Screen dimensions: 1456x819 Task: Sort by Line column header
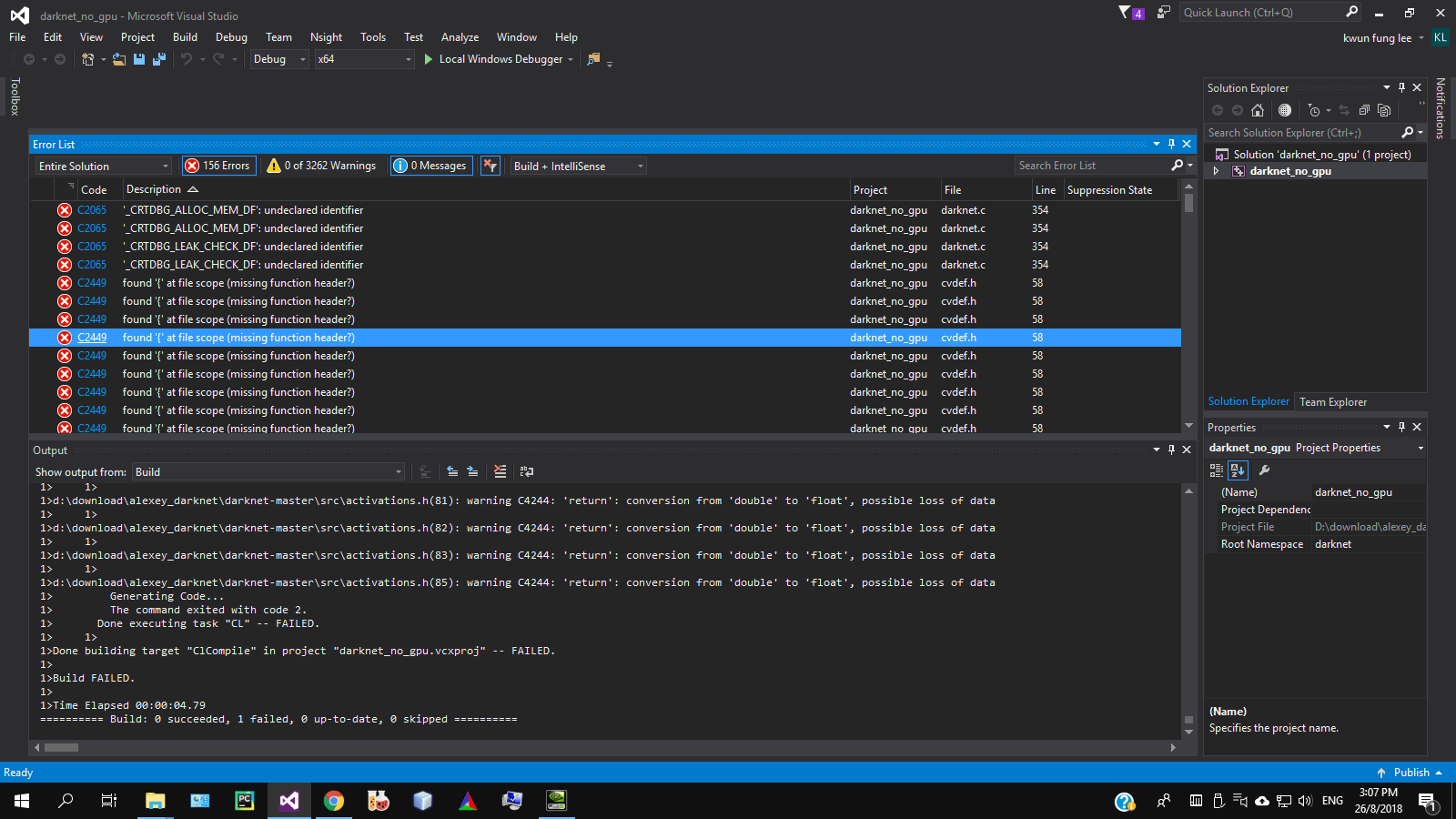pyautogui.click(x=1046, y=190)
